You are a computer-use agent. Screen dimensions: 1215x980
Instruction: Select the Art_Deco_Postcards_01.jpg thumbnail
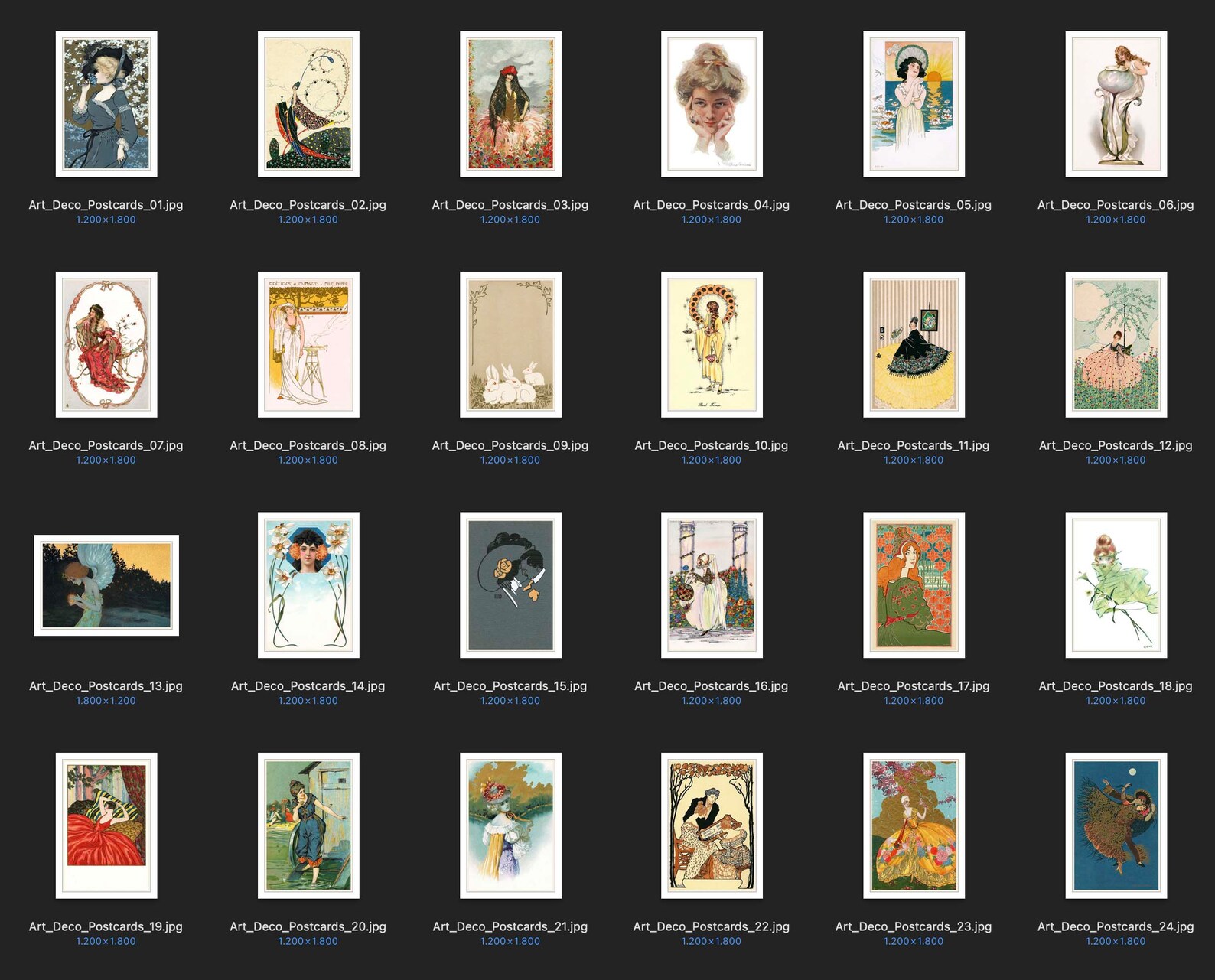click(x=106, y=104)
